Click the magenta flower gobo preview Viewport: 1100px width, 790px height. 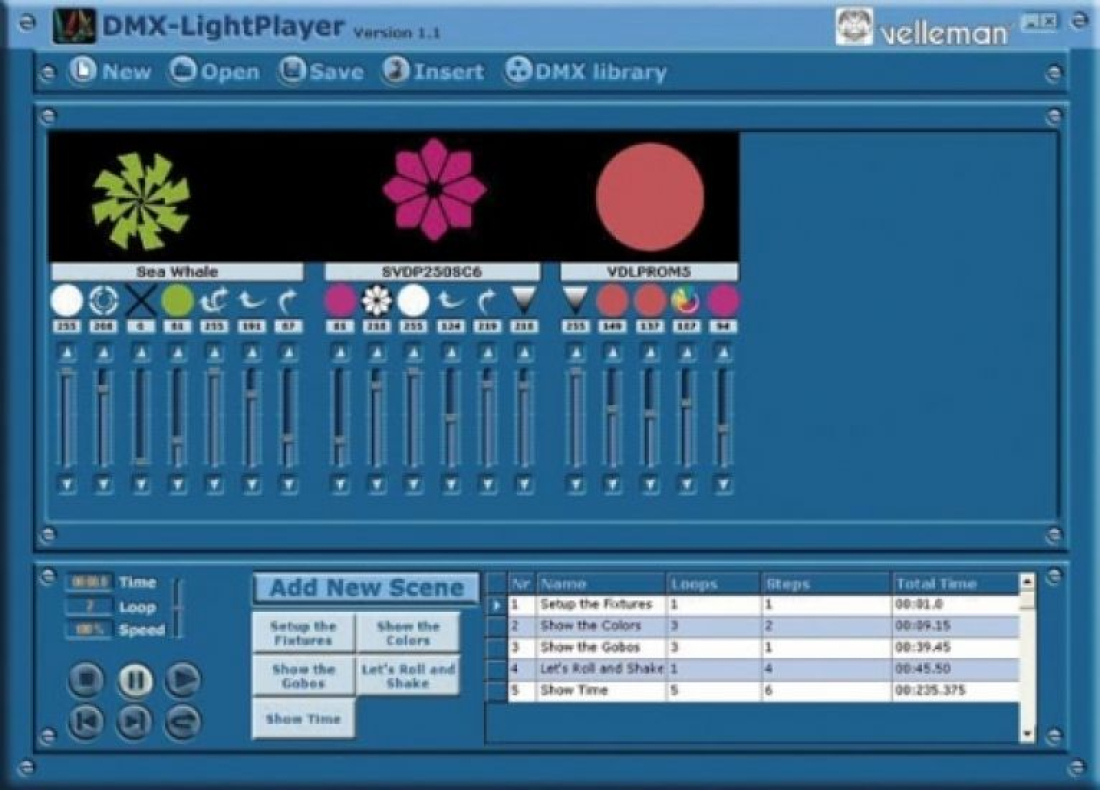(x=434, y=189)
